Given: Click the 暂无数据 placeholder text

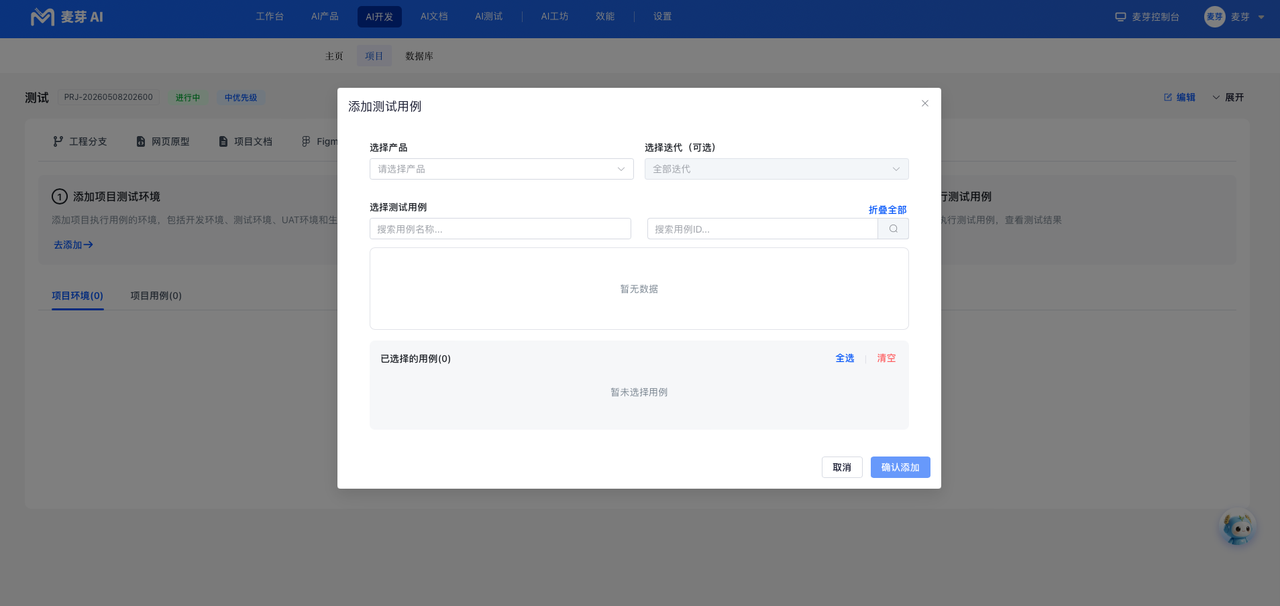Looking at the screenshot, I should click(x=639, y=289).
